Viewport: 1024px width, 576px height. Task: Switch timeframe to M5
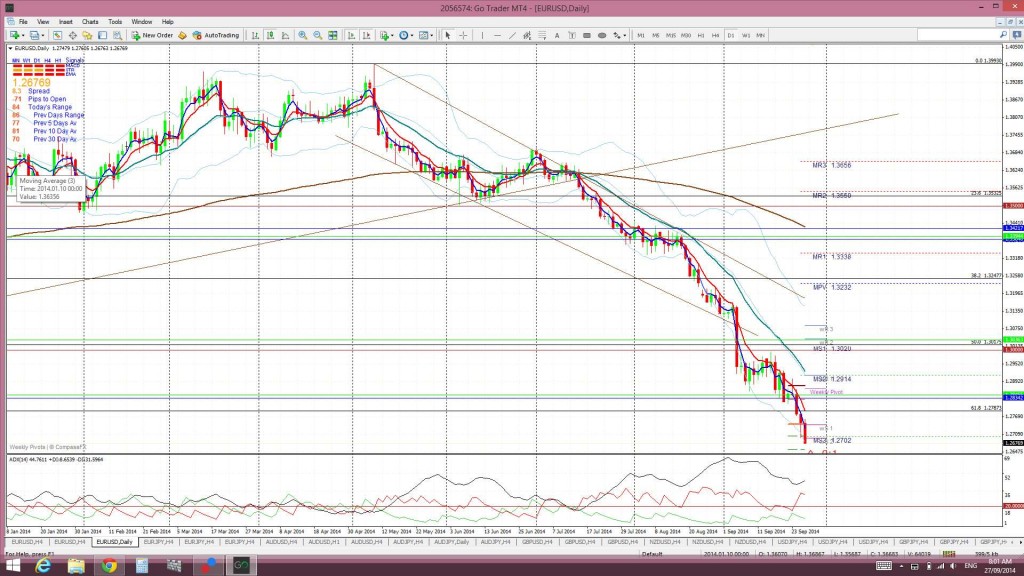click(656, 35)
